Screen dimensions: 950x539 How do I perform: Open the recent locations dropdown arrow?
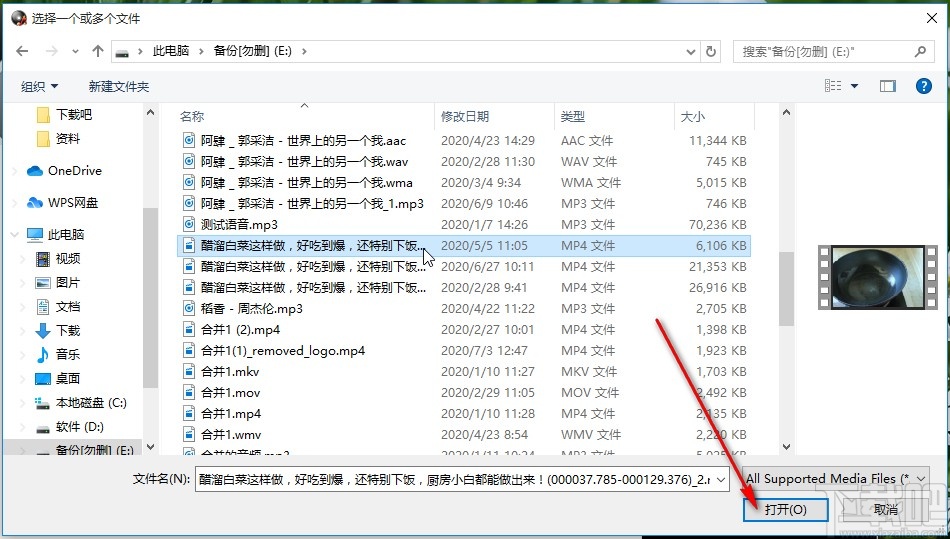tap(75, 52)
